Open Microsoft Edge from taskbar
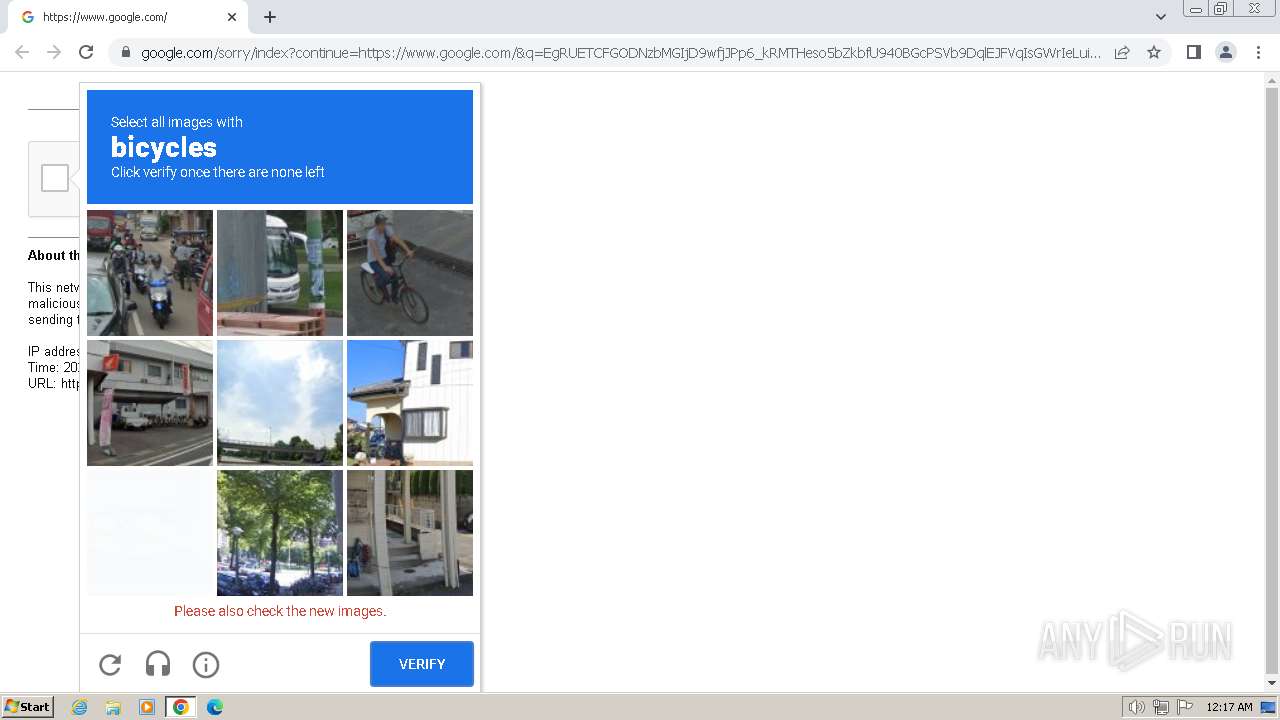1280x720 pixels. tap(214, 707)
